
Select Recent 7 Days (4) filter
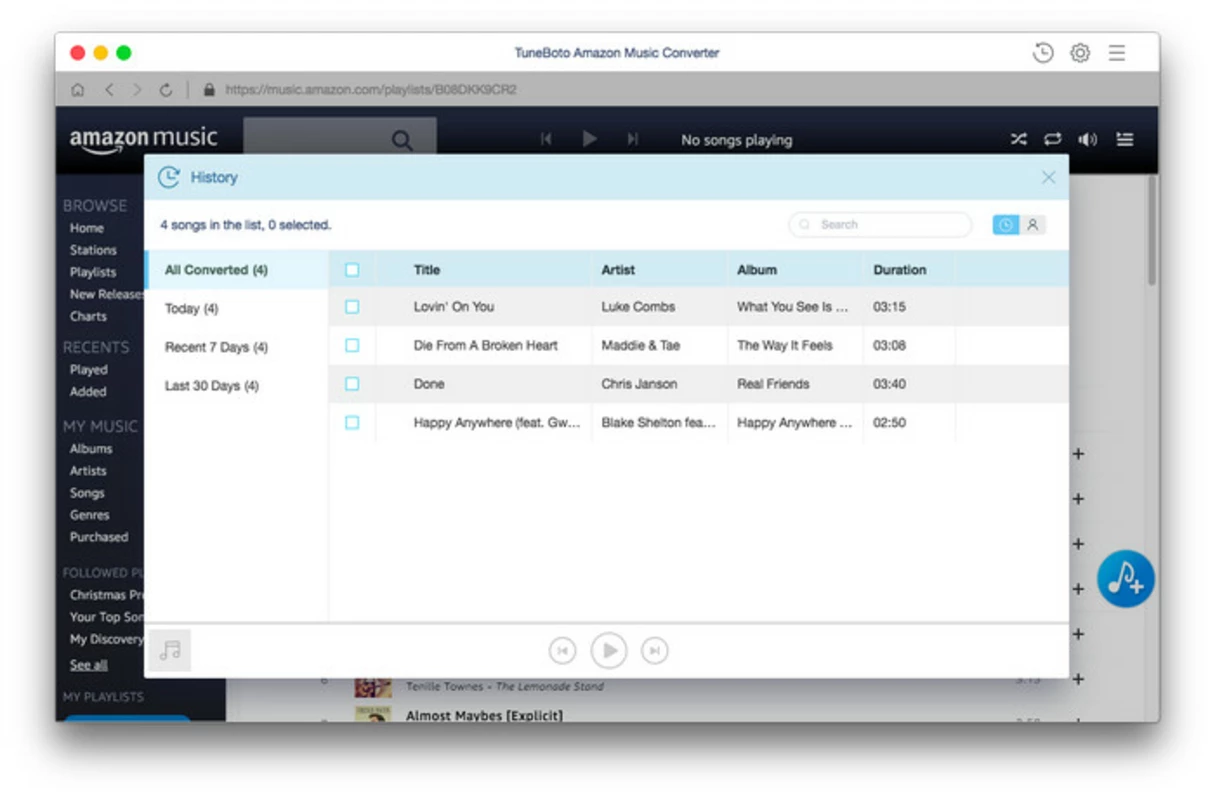tap(236, 347)
